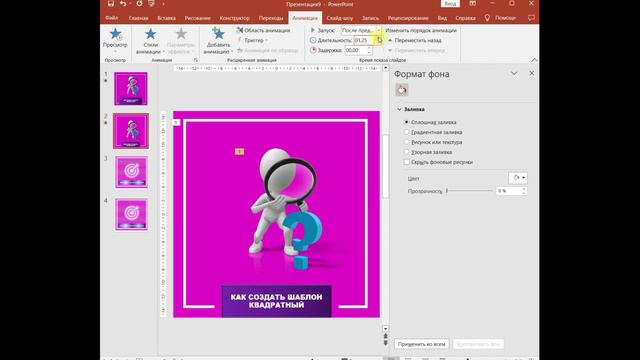
Task: Customize the quick access toolbar dropdown
Action: 164,4
